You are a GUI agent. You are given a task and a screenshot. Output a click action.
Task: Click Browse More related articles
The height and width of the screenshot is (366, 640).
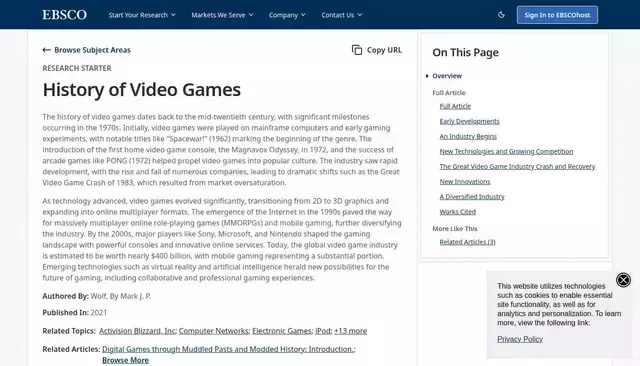(x=125, y=360)
